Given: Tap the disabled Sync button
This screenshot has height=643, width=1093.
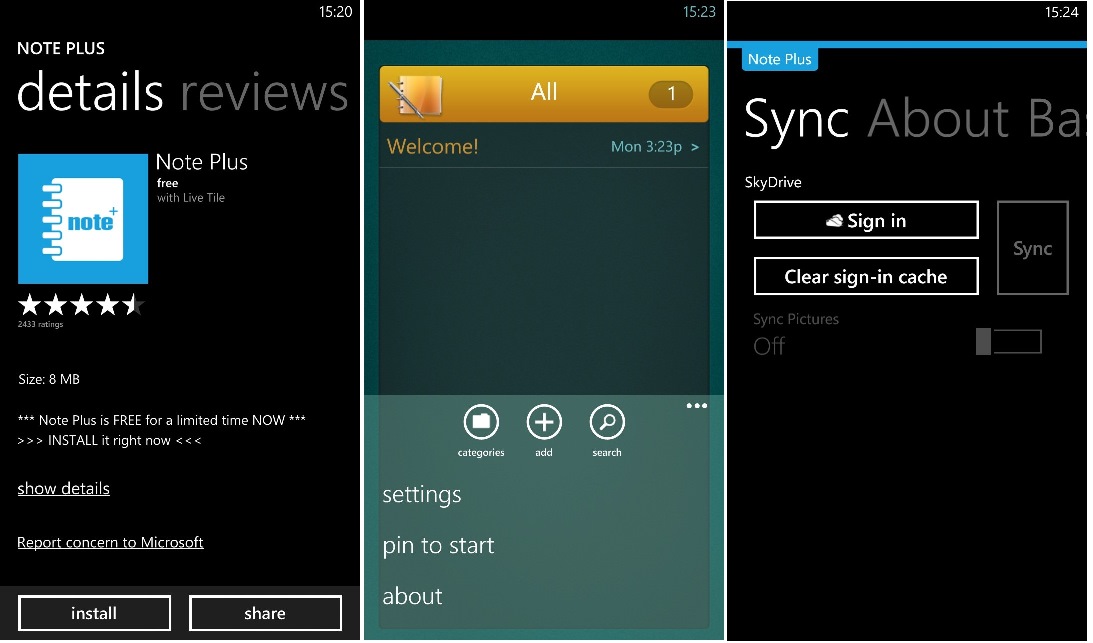Looking at the screenshot, I should click(x=1032, y=248).
